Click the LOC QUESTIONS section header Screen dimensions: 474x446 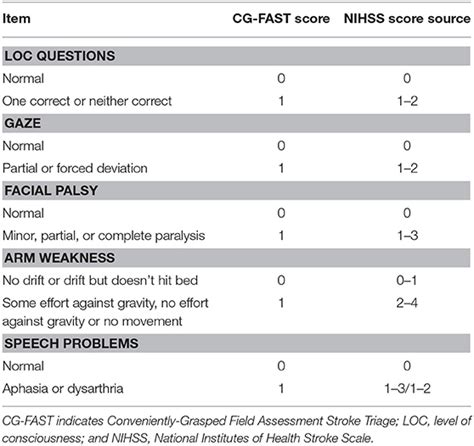(236, 56)
